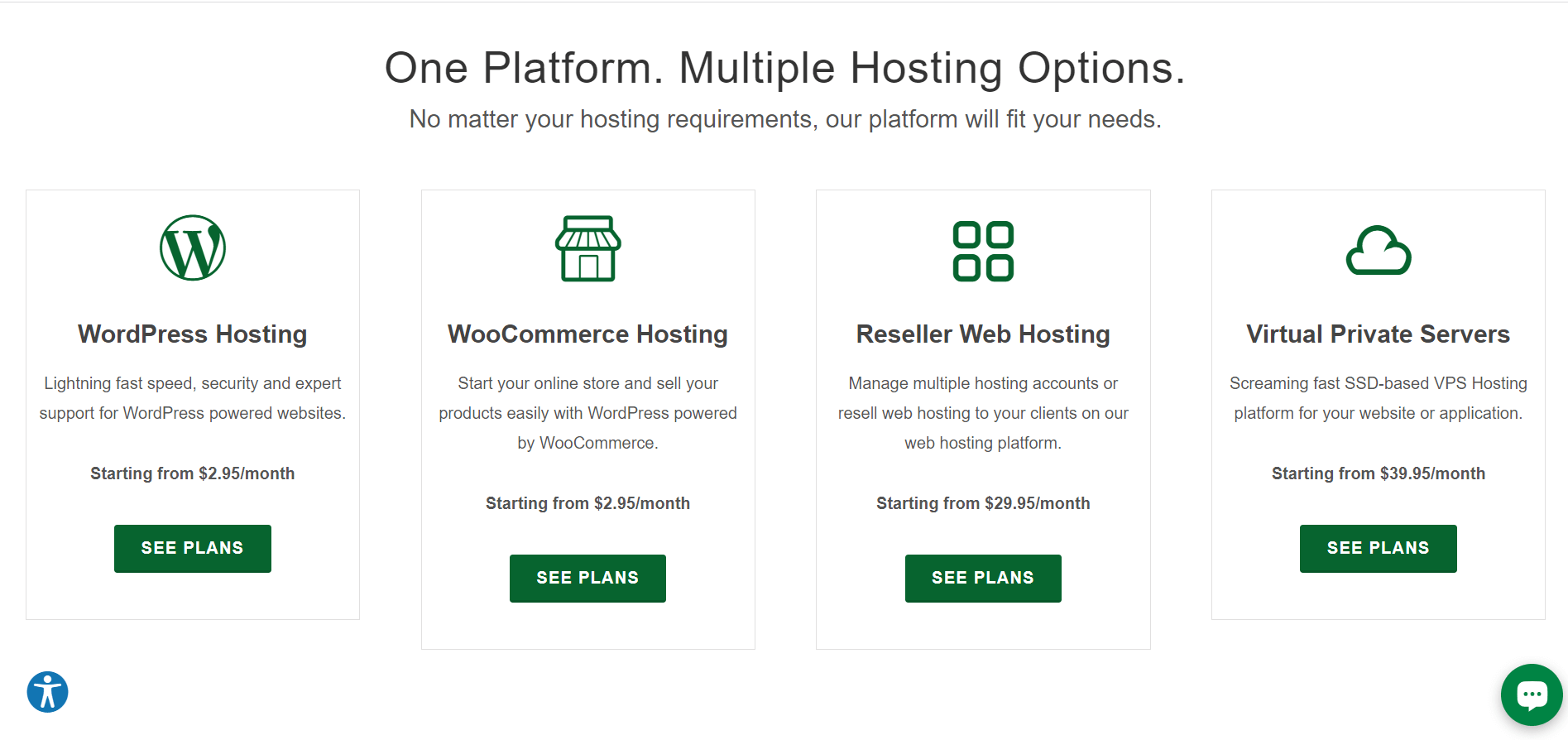
Task: Open the accessibility options widget
Action: pos(48,692)
